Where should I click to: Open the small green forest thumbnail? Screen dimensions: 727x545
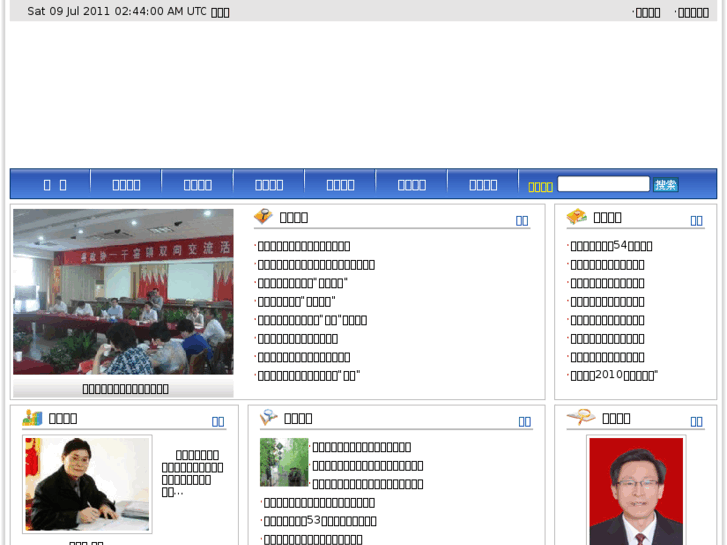(284, 462)
